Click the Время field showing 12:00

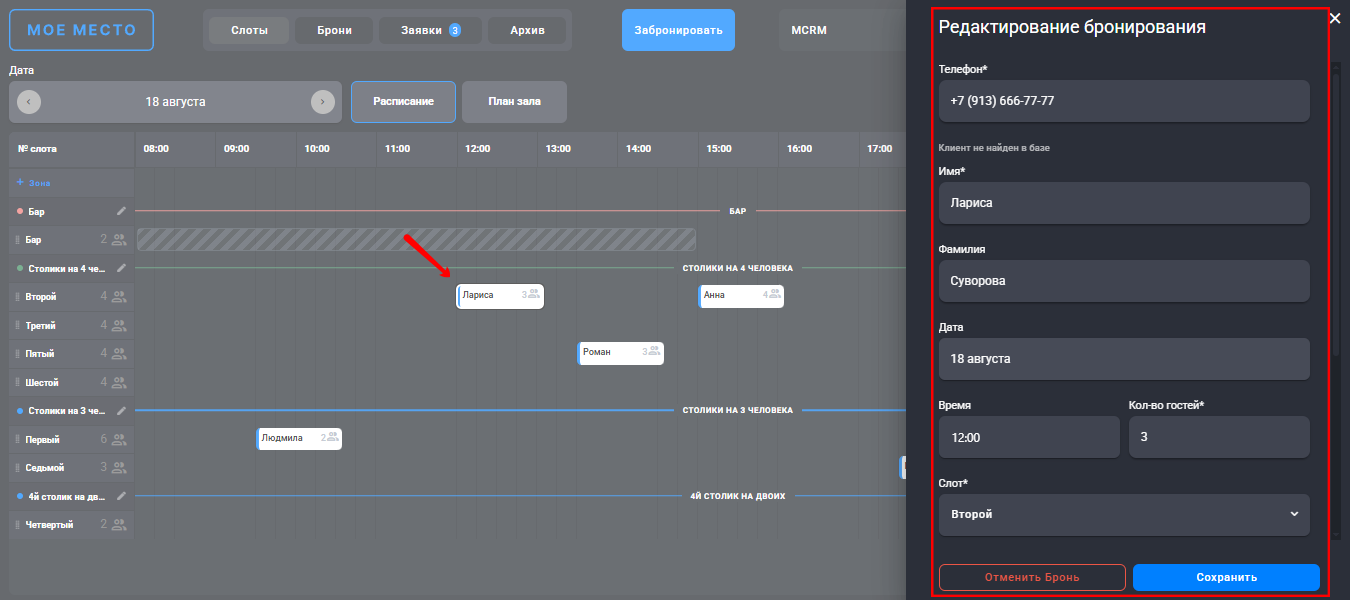1029,437
